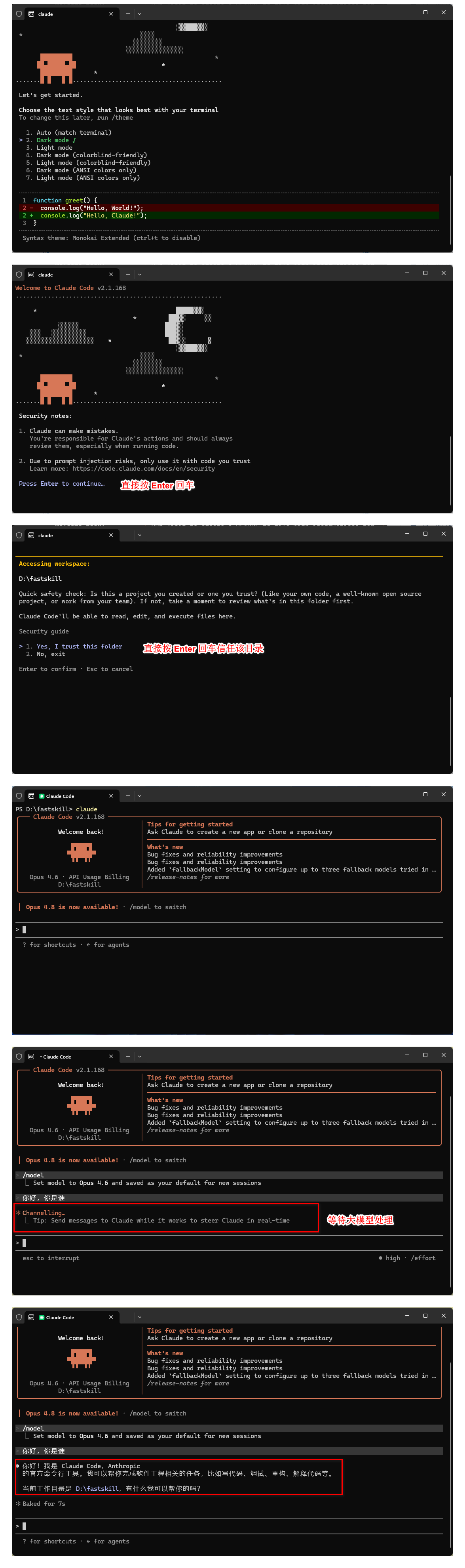Screen dimensions: 465x1568
Task: Select theme option 1 Auto (match terminal)
Action: [69, 132]
